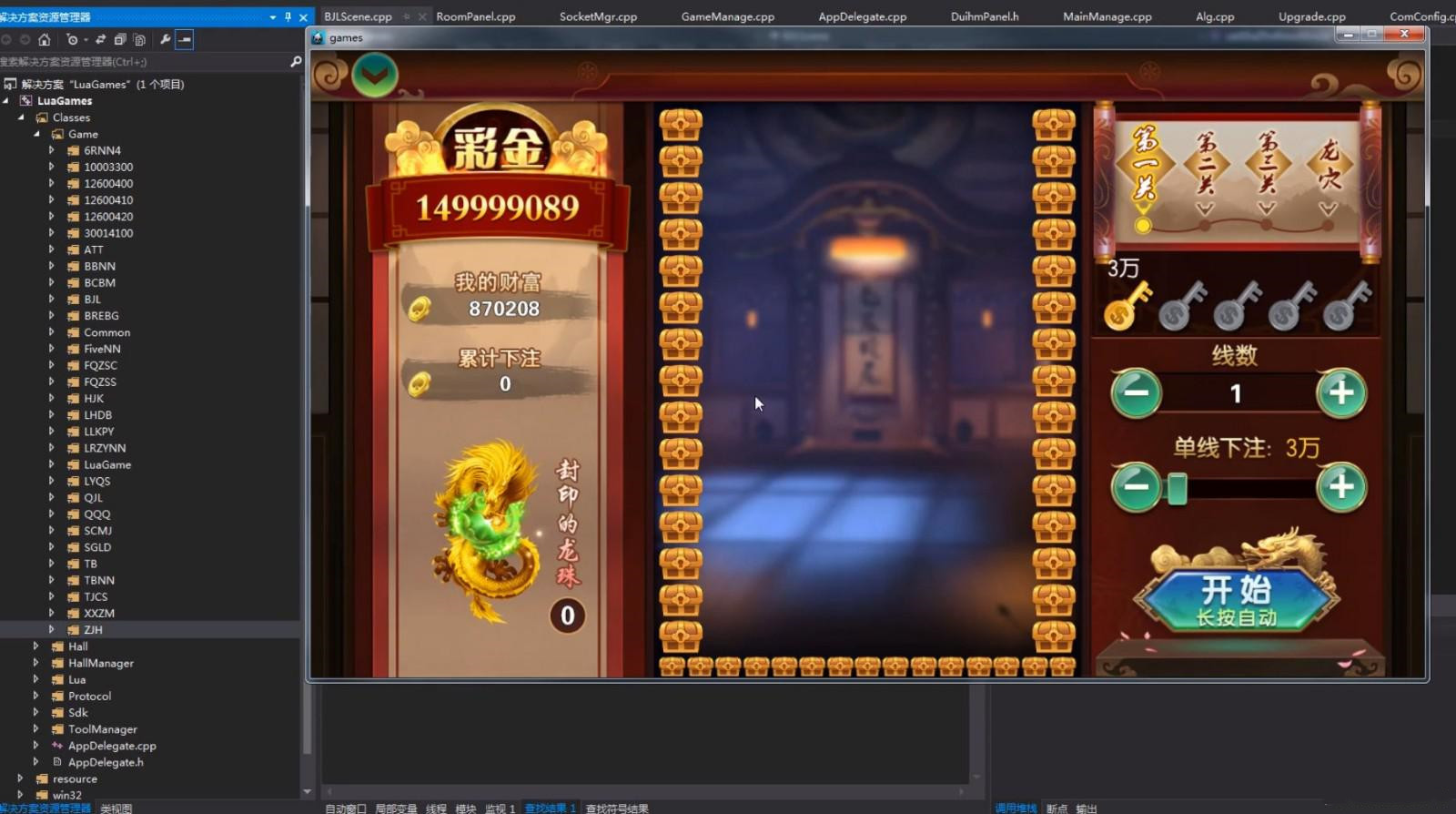Viewport: 1456px width, 814px height.
Task: Switch to the RoomPanel.cpp tab
Action: click(475, 16)
